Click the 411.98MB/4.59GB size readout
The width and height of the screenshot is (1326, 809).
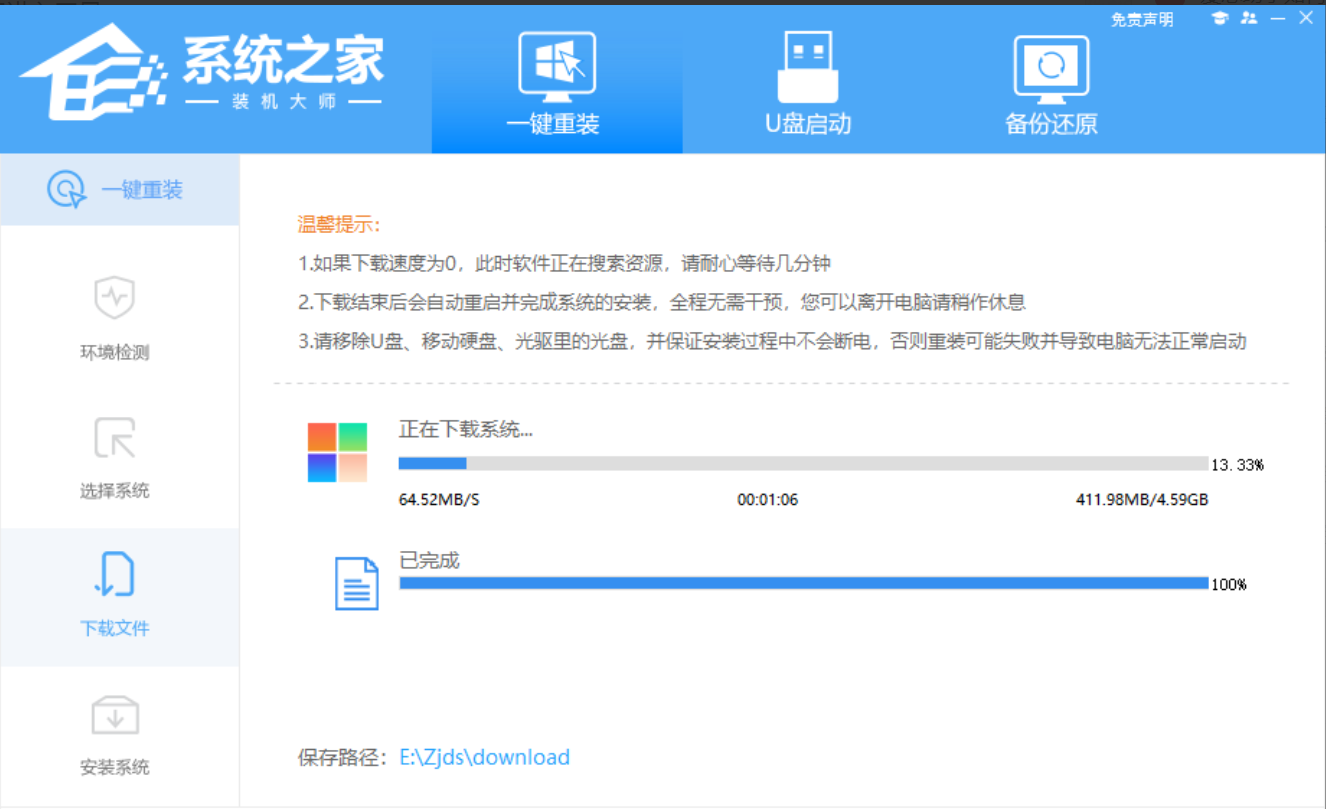click(x=1142, y=500)
